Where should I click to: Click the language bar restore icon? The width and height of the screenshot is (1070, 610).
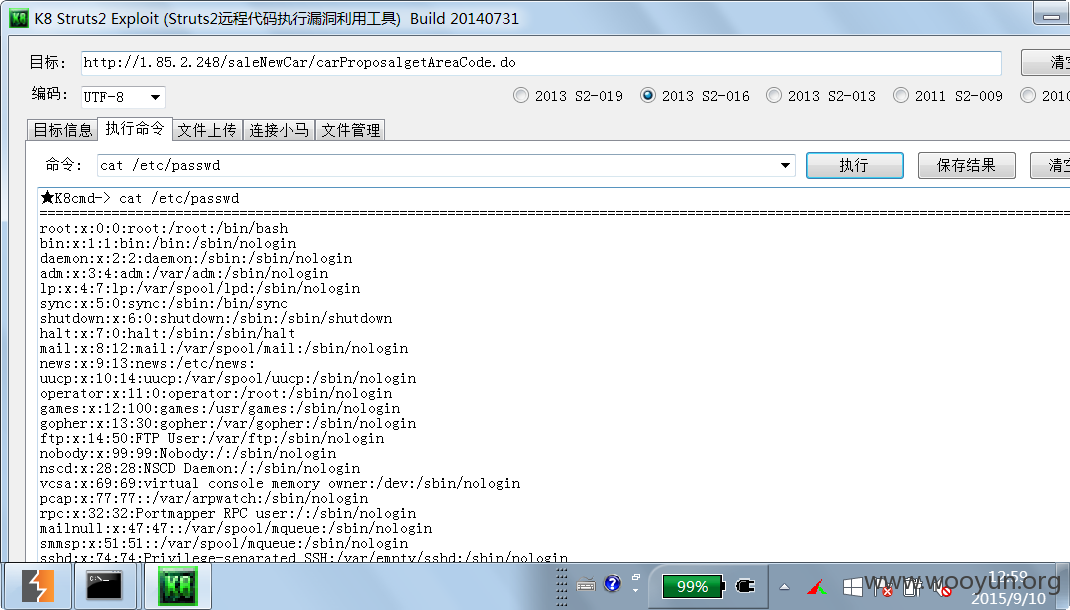636,577
